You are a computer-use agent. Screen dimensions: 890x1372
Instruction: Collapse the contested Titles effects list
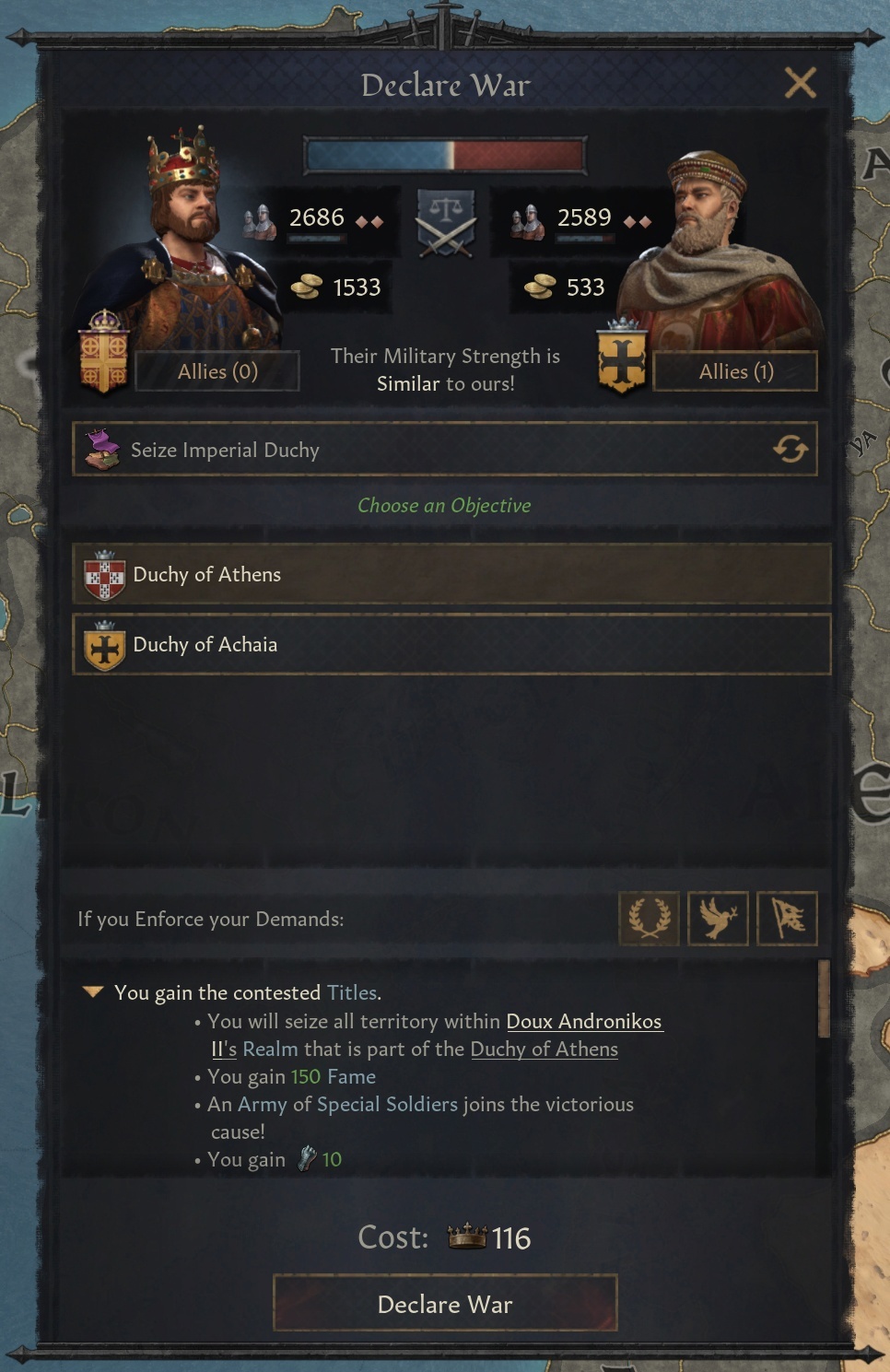click(x=92, y=992)
